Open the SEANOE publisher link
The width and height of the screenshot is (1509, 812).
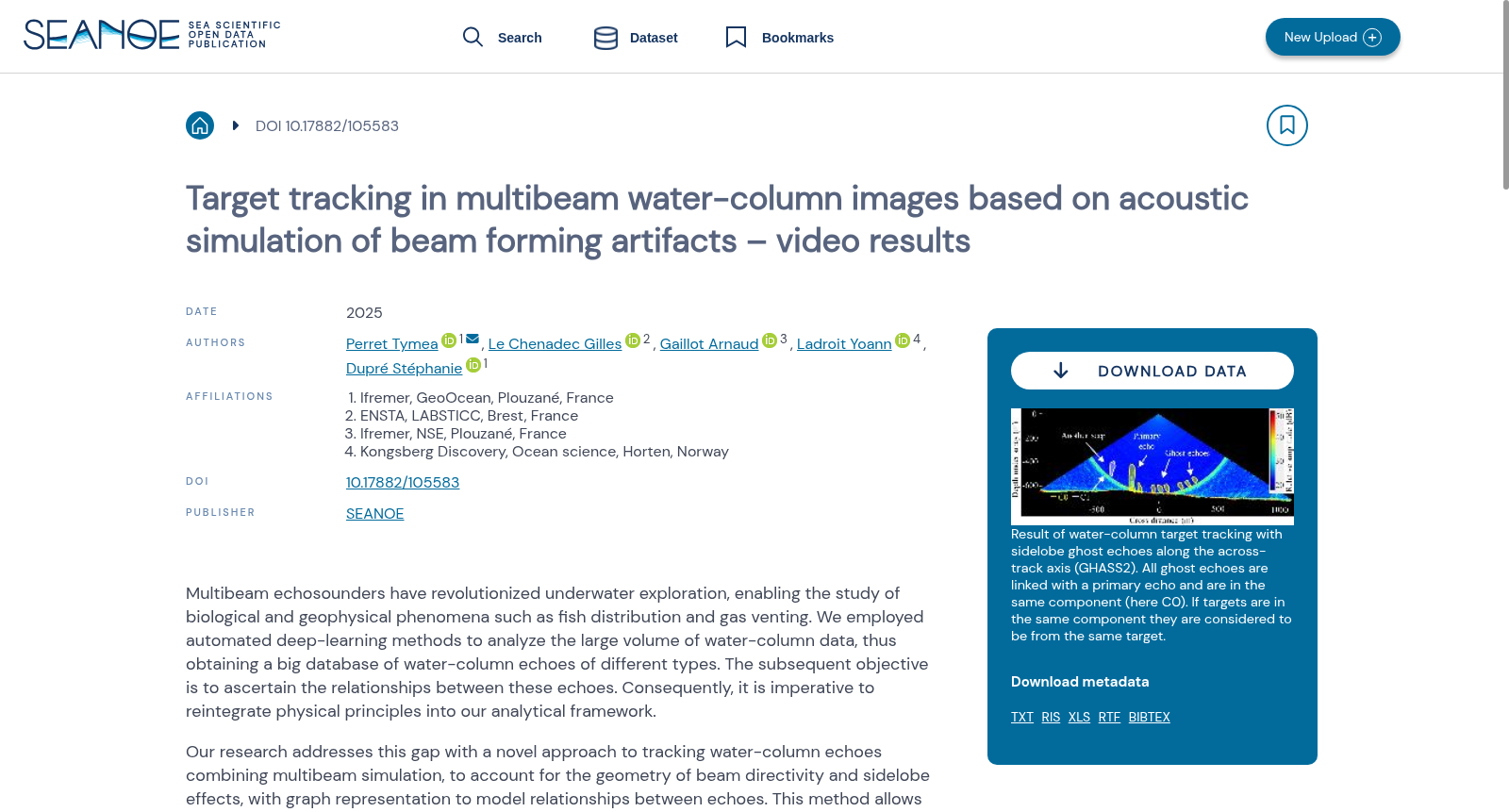374,514
